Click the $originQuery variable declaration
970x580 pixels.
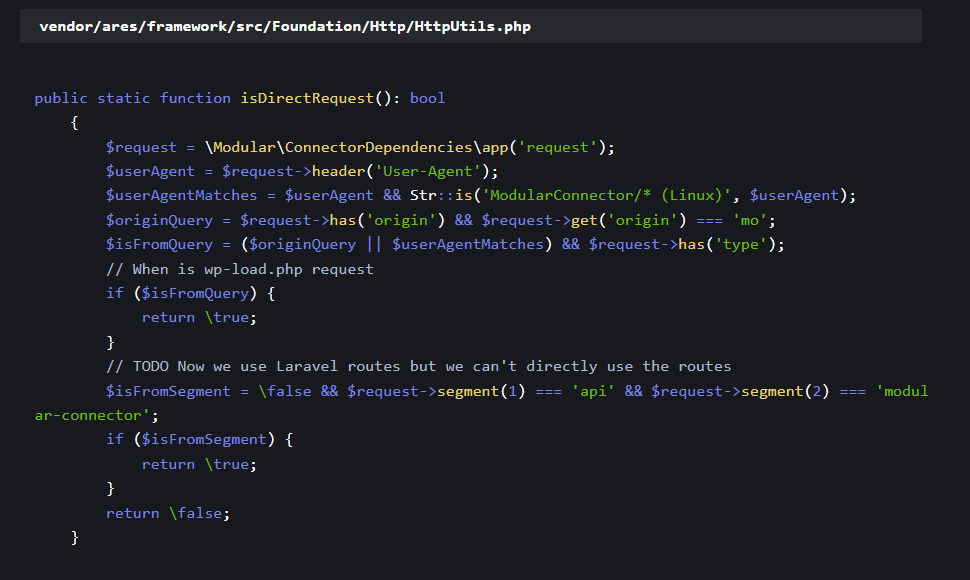[159, 220]
